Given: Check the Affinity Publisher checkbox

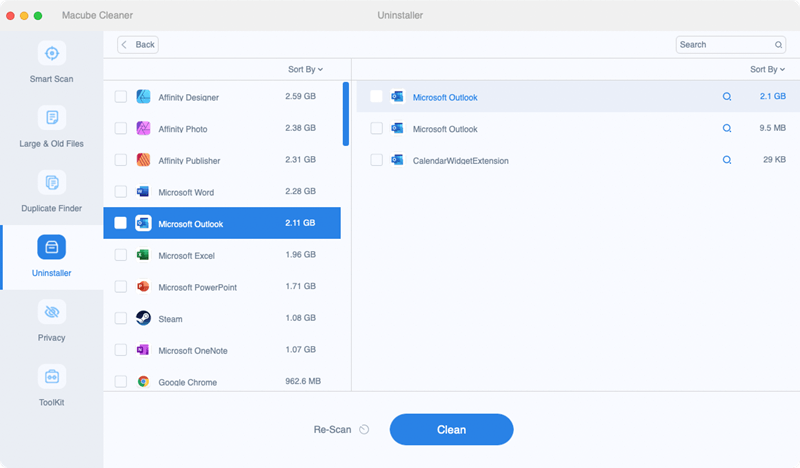Looking at the screenshot, I should [x=121, y=160].
